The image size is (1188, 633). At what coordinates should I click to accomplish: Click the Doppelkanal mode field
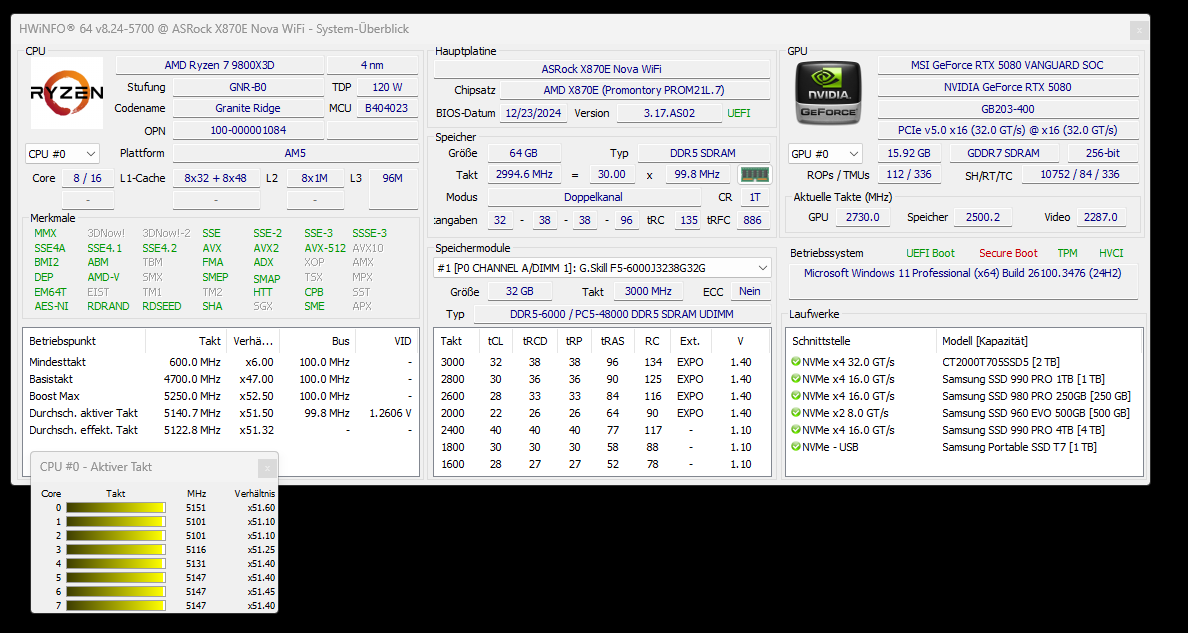tap(592, 197)
